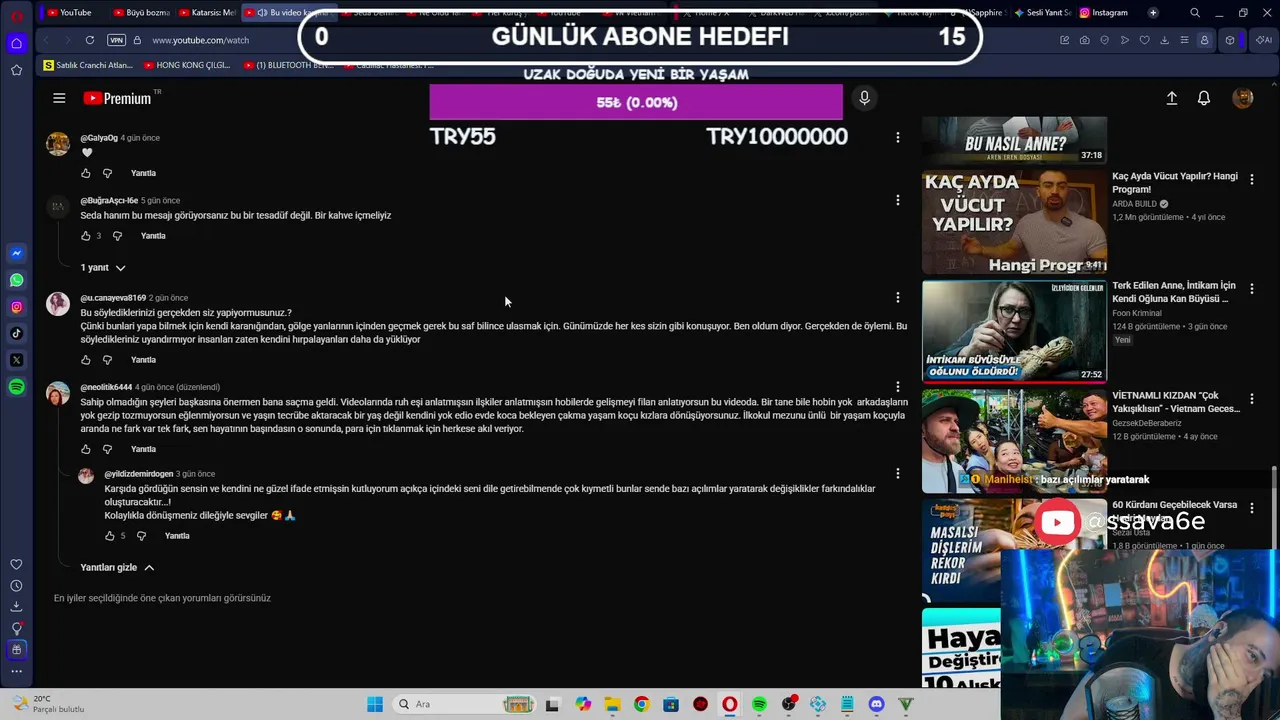The image size is (1280, 720).
Task: Open the more-actions menu on @neolitik6444 comment
Action: (x=898, y=387)
